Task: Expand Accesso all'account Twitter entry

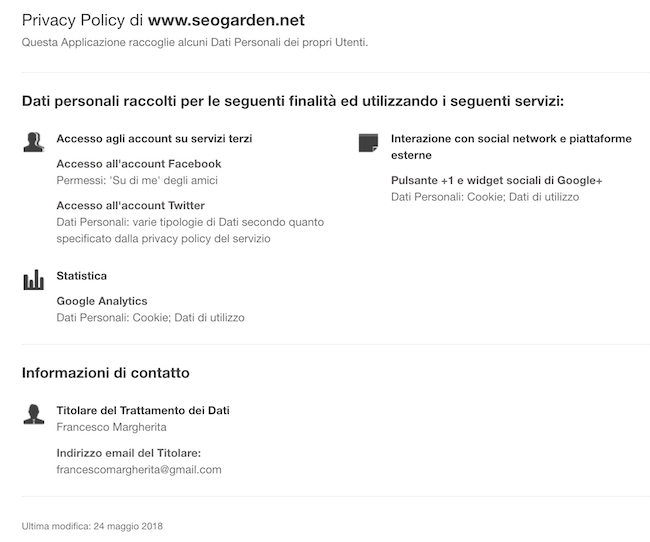Action: pos(131,206)
